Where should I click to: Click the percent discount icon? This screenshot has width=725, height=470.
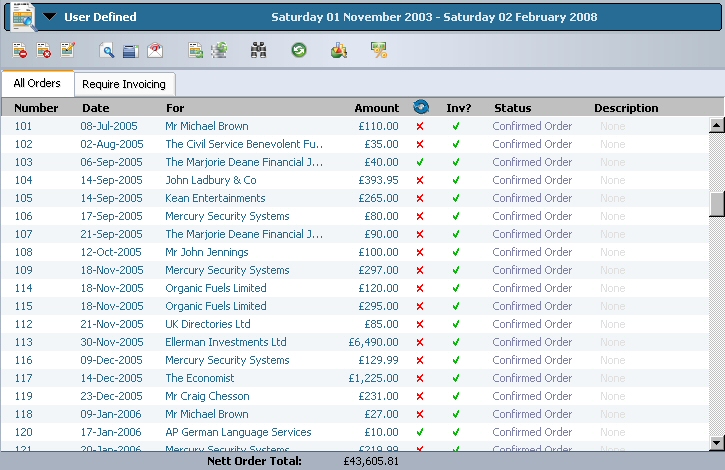click(x=379, y=50)
